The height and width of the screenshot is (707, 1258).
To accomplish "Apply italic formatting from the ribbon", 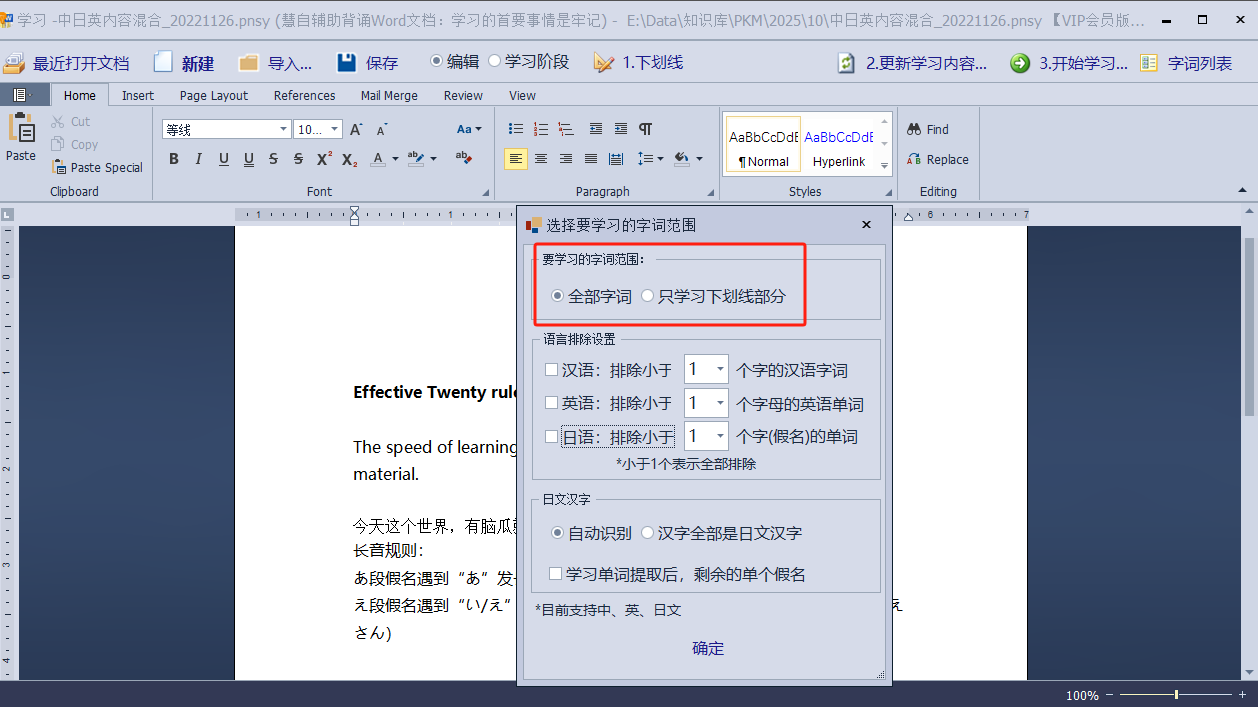I will click(x=198, y=159).
